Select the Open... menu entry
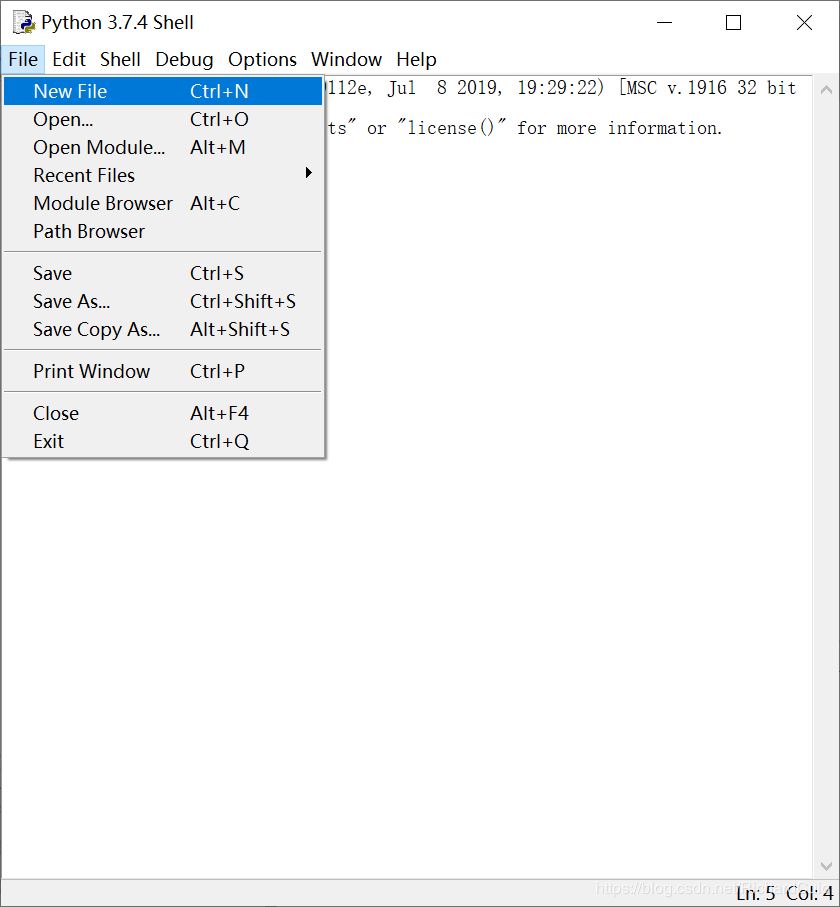This screenshot has height=907, width=840. (163, 120)
